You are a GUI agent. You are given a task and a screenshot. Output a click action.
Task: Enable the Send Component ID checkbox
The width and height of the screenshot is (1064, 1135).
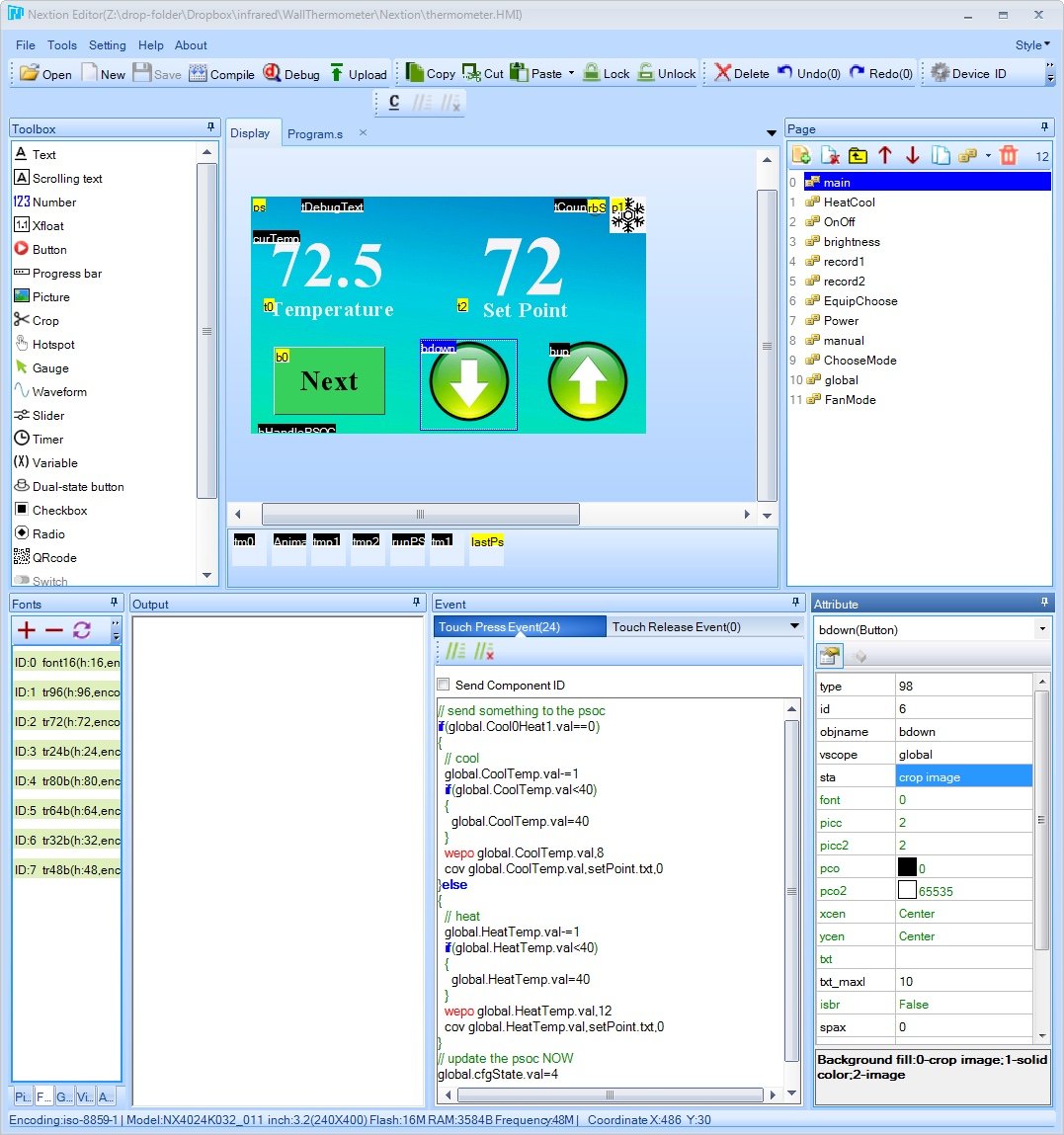pyautogui.click(x=443, y=685)
